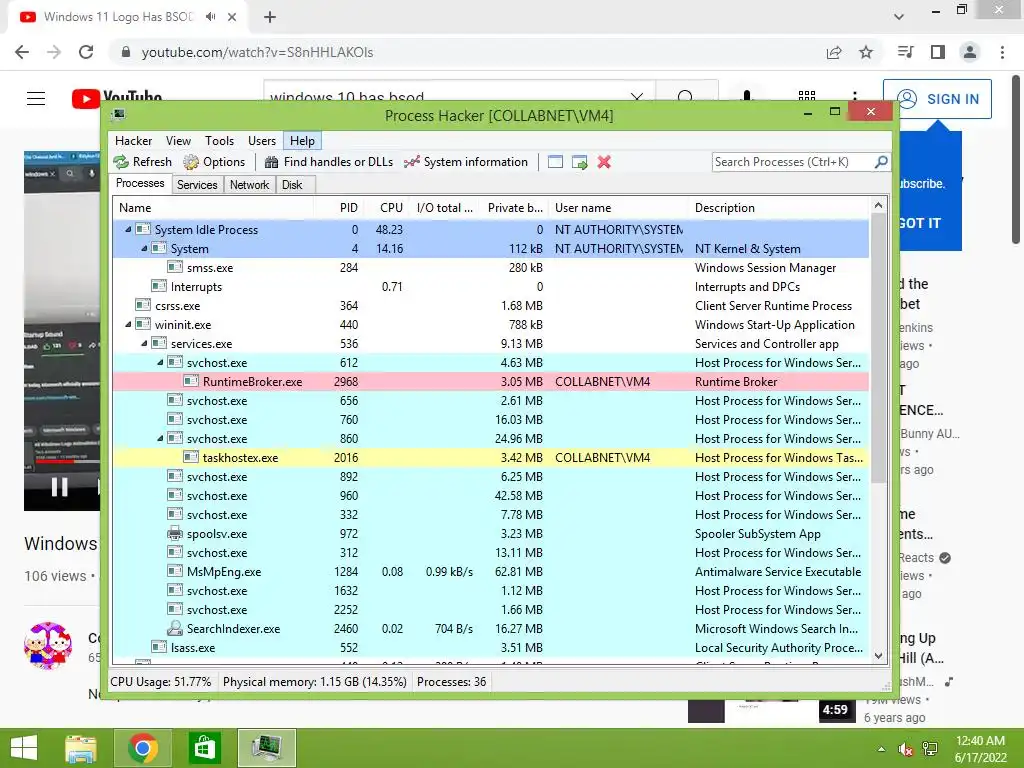Image resolution: width=1024 pixels, height=768 pixels.
Task: Go back in Chrome
Action: click(22, 52)
